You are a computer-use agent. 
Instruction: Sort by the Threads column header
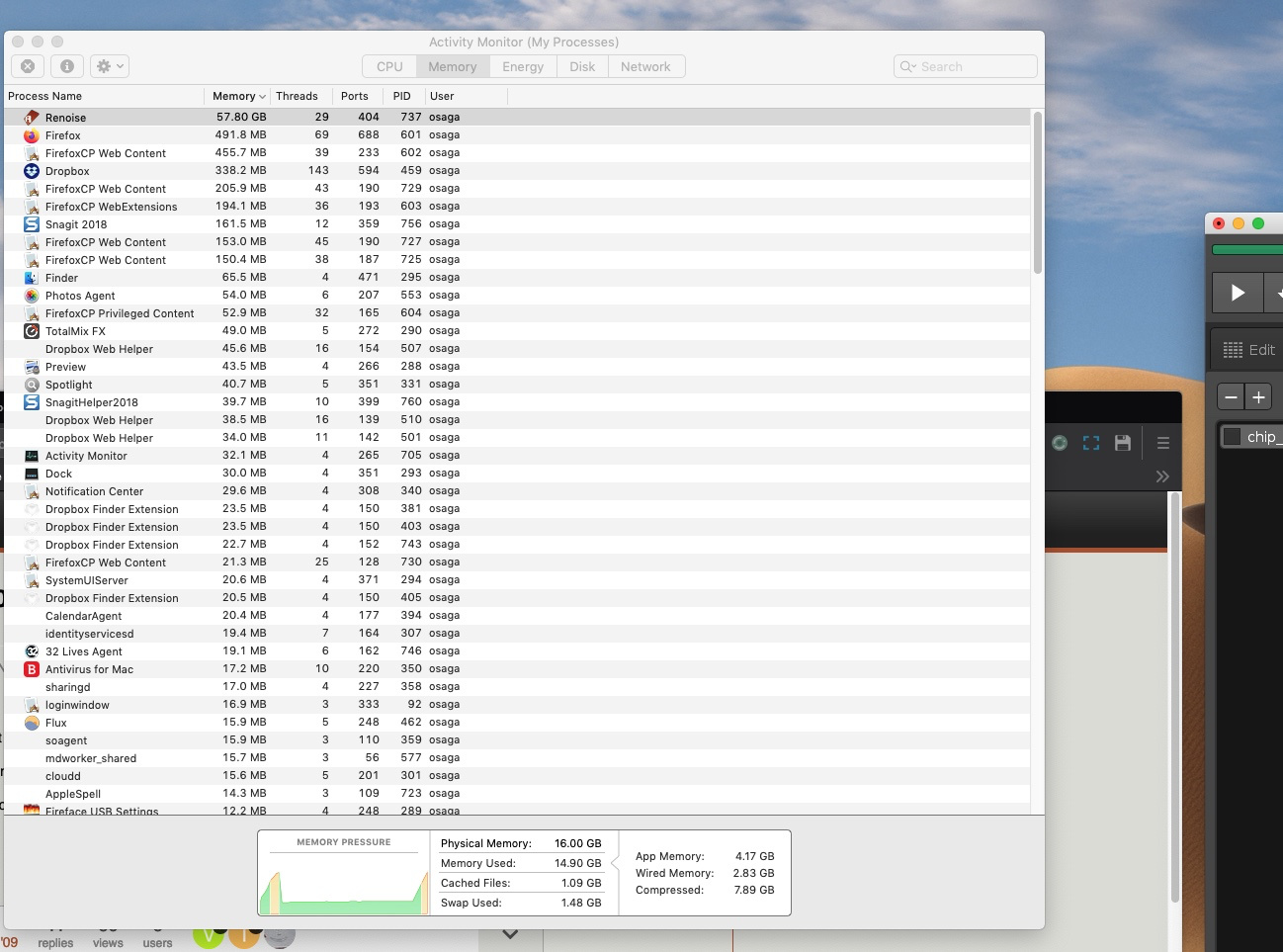(300, 96)
